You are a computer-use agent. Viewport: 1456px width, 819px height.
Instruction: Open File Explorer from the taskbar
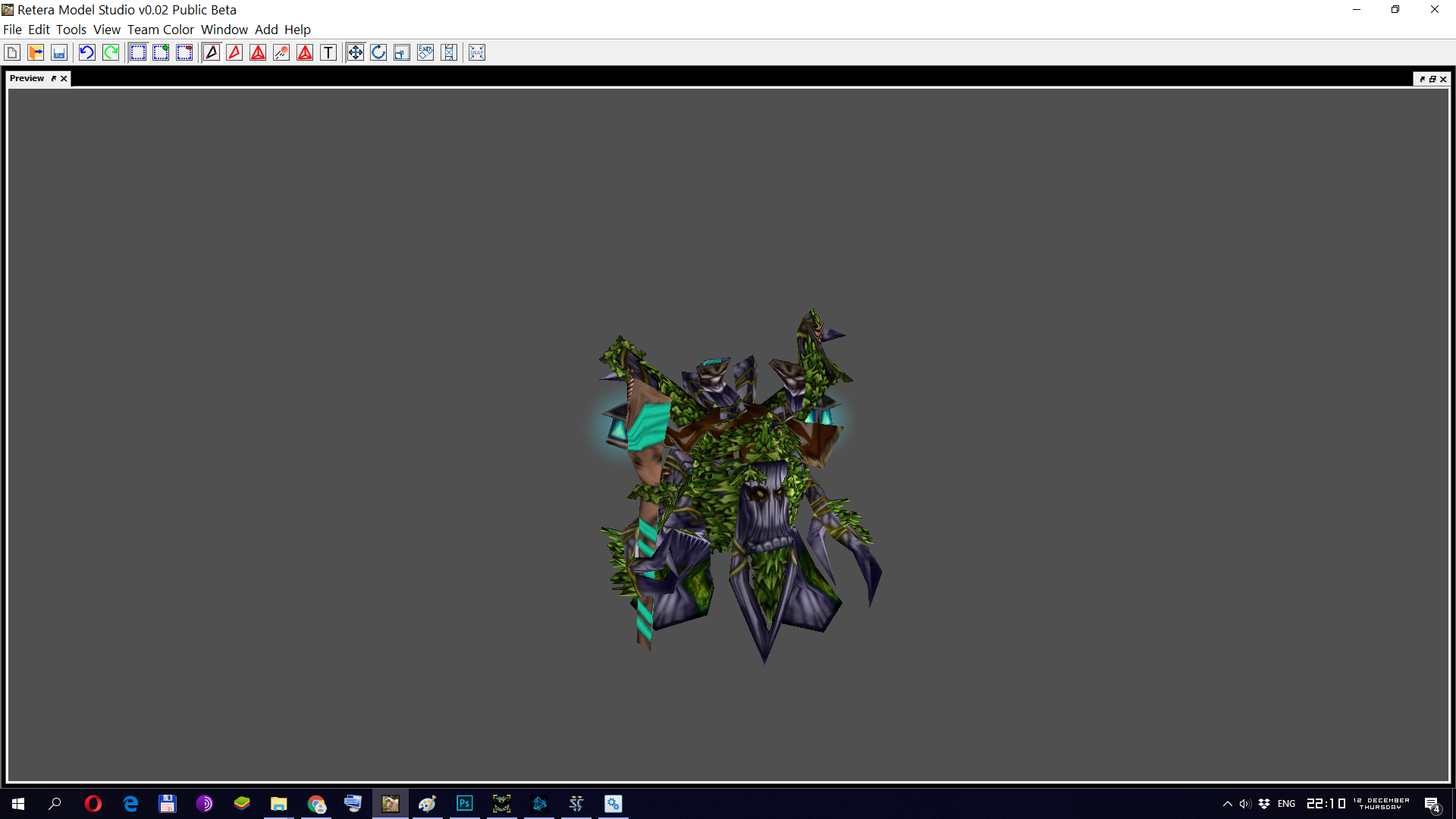coord(279,804)
